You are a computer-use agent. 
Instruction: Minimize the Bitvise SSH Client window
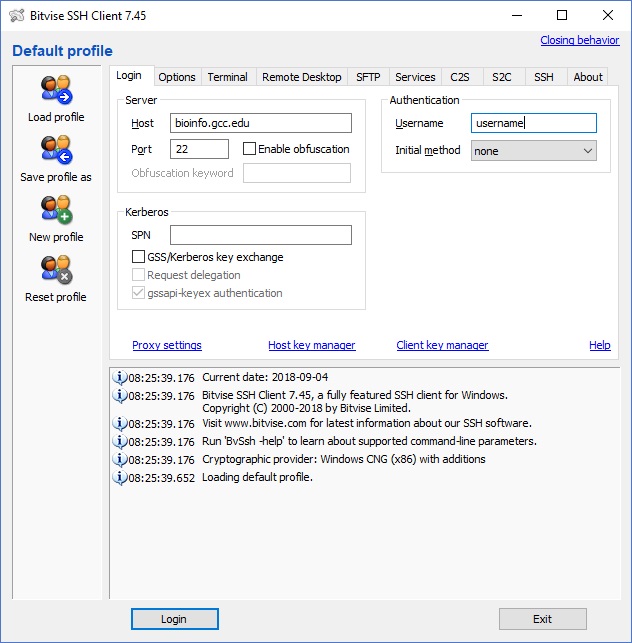point(517,16)
